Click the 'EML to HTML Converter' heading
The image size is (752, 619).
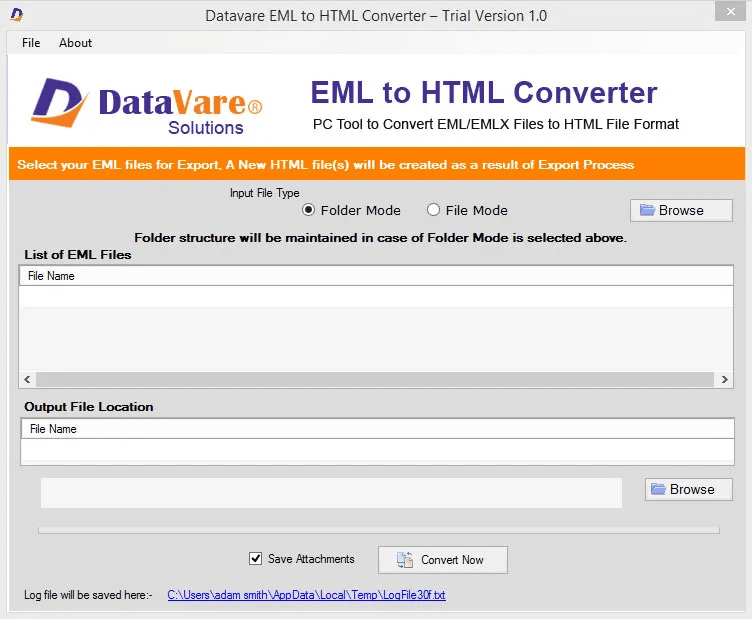pos(483,93)
